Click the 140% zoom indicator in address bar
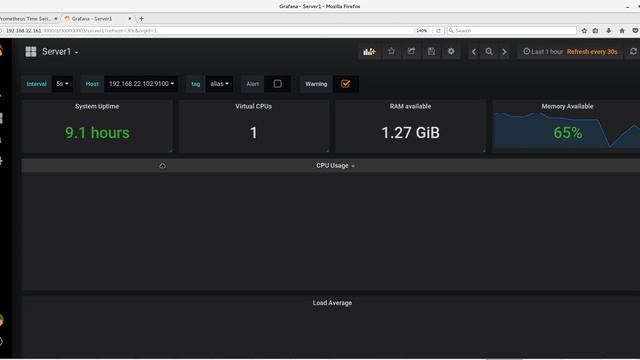 [422, 31]
